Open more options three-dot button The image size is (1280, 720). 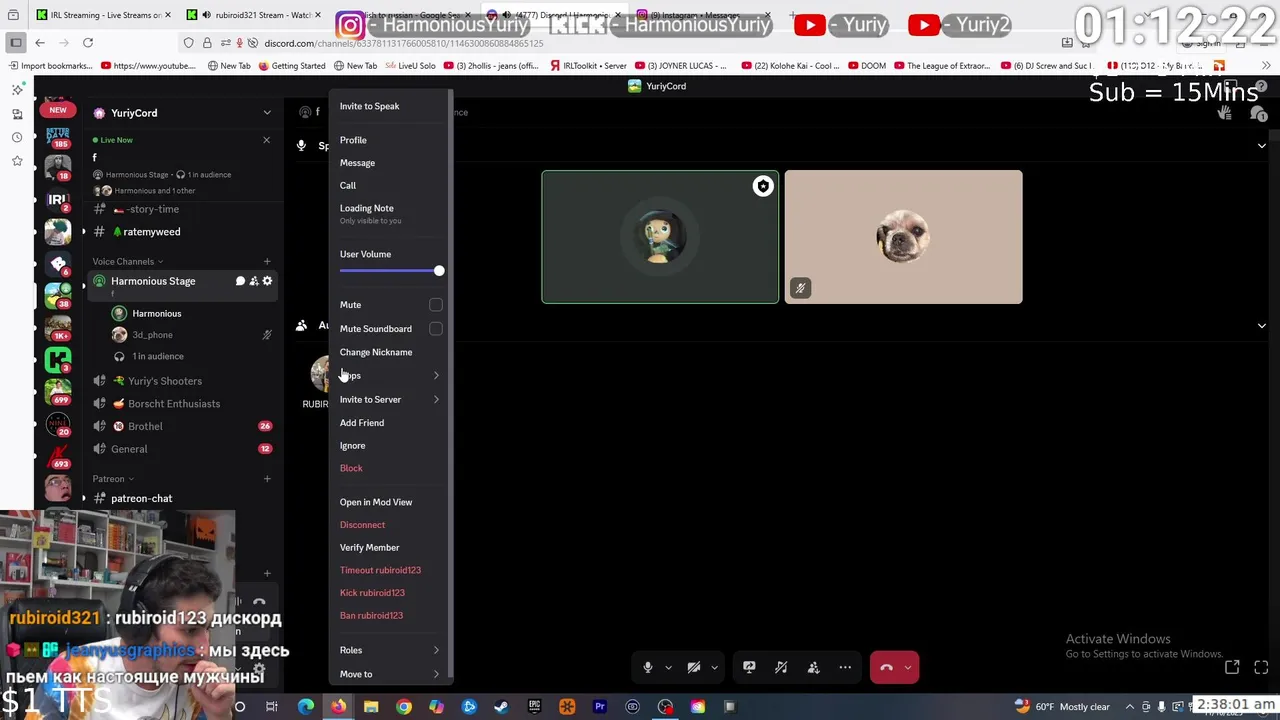845,667
